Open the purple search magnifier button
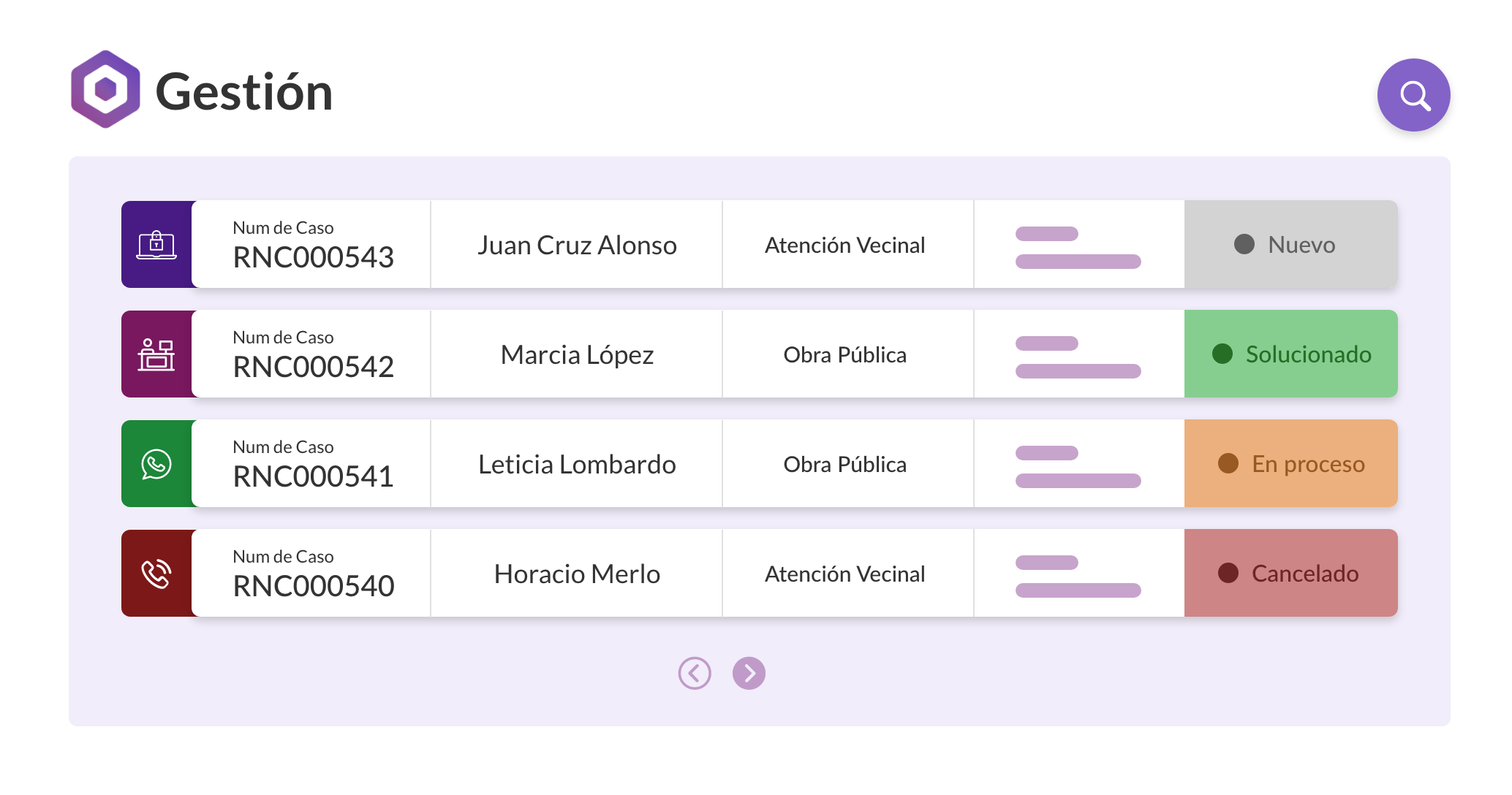The width and height of the screenshot is (1512, 795). (x=1413, y=95)
